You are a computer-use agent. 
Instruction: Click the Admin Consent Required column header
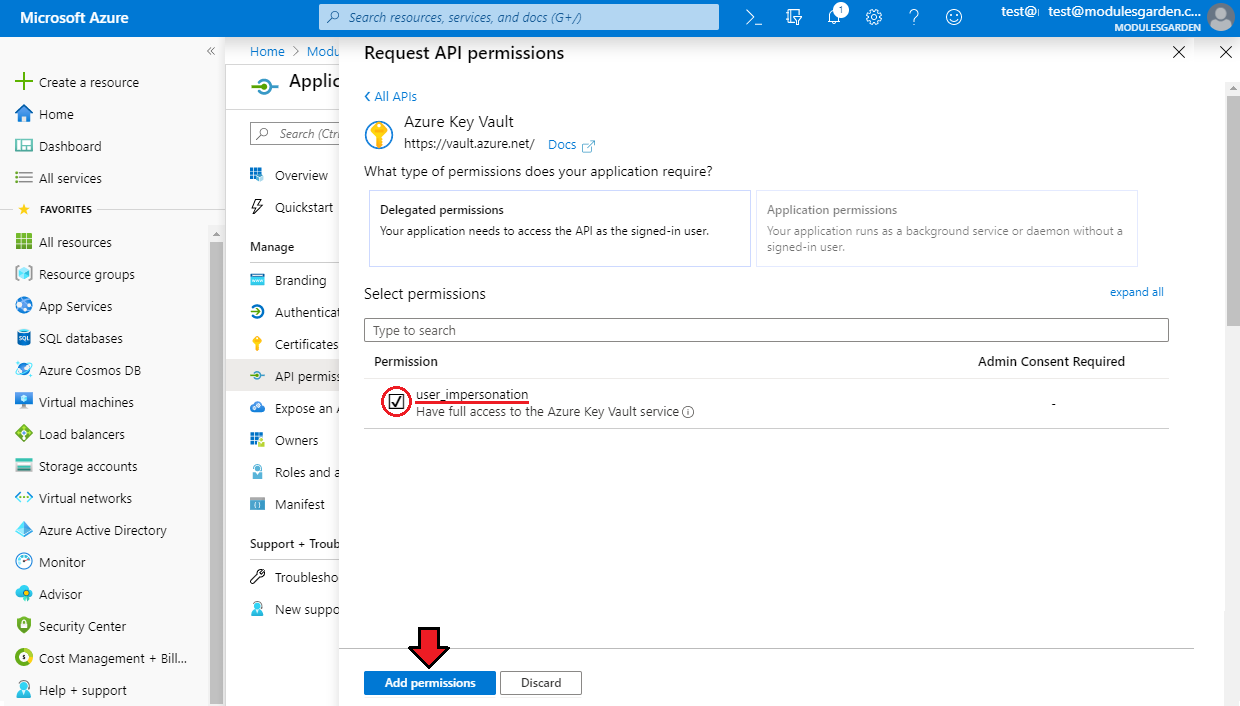point(1051,361)
